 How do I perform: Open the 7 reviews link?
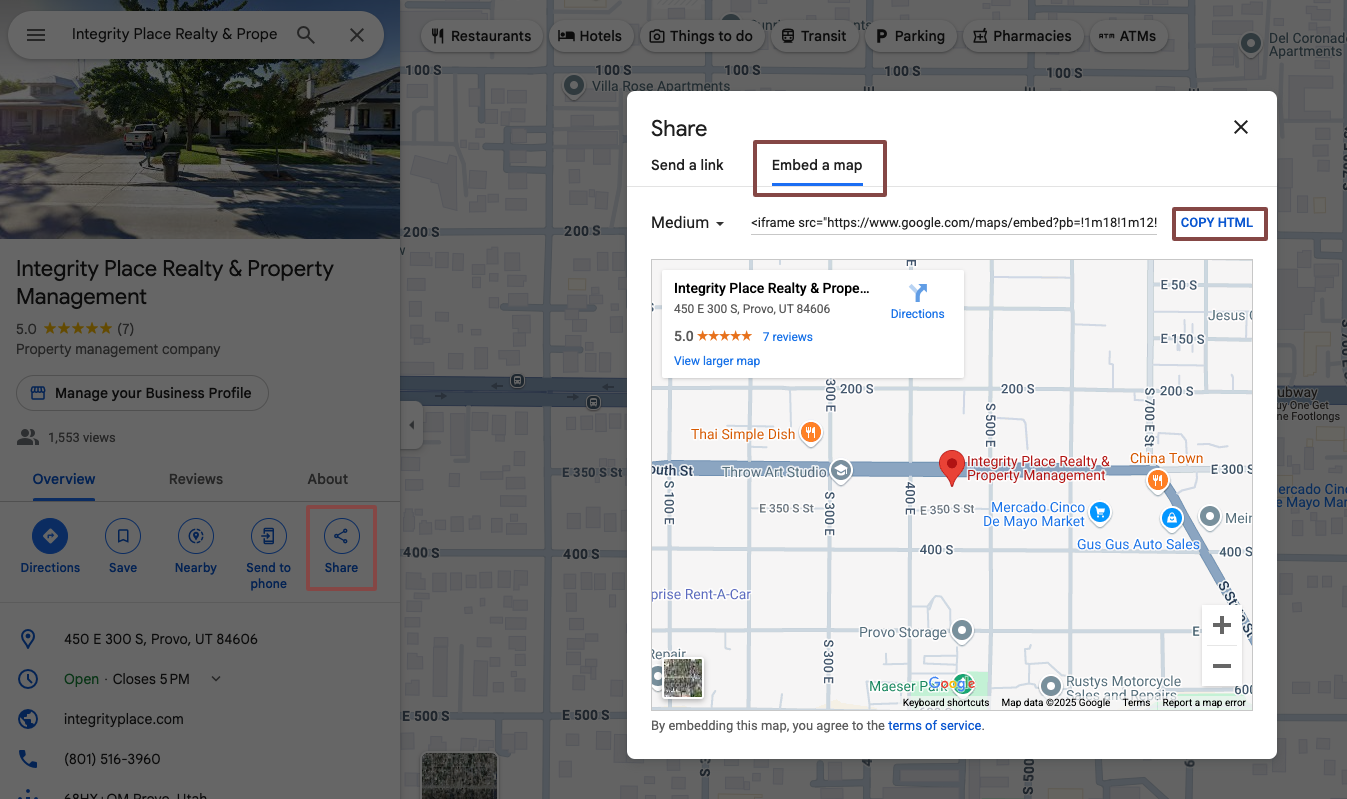[x=787, y=337]
